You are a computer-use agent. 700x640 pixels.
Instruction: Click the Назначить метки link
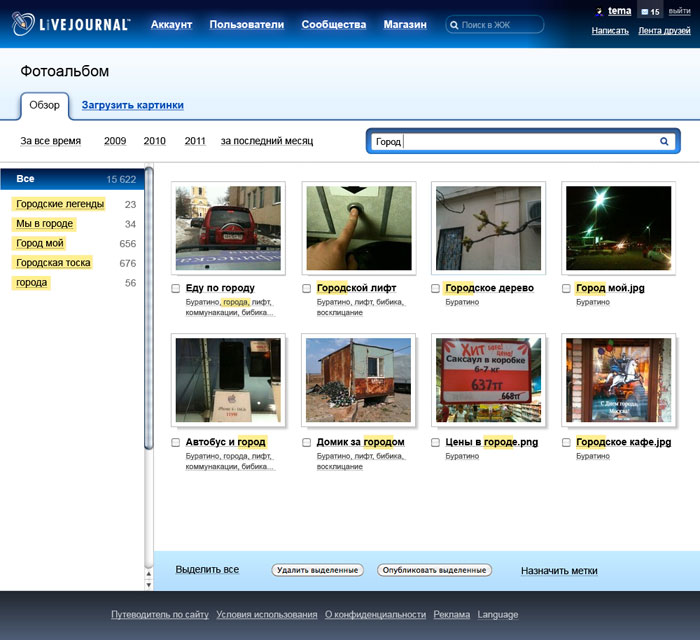[x=559, y=571]
